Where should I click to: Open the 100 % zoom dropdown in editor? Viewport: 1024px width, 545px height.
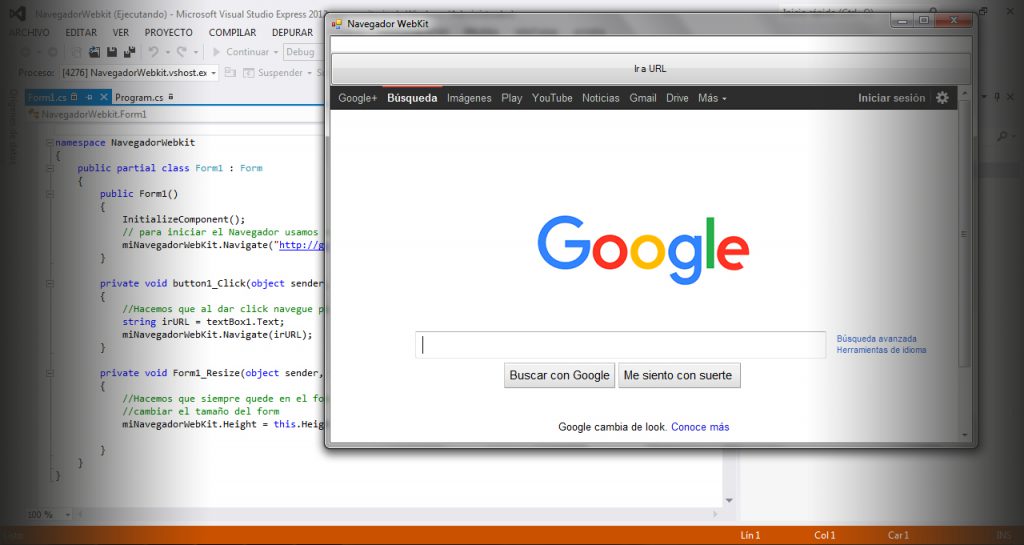point(49,514)
